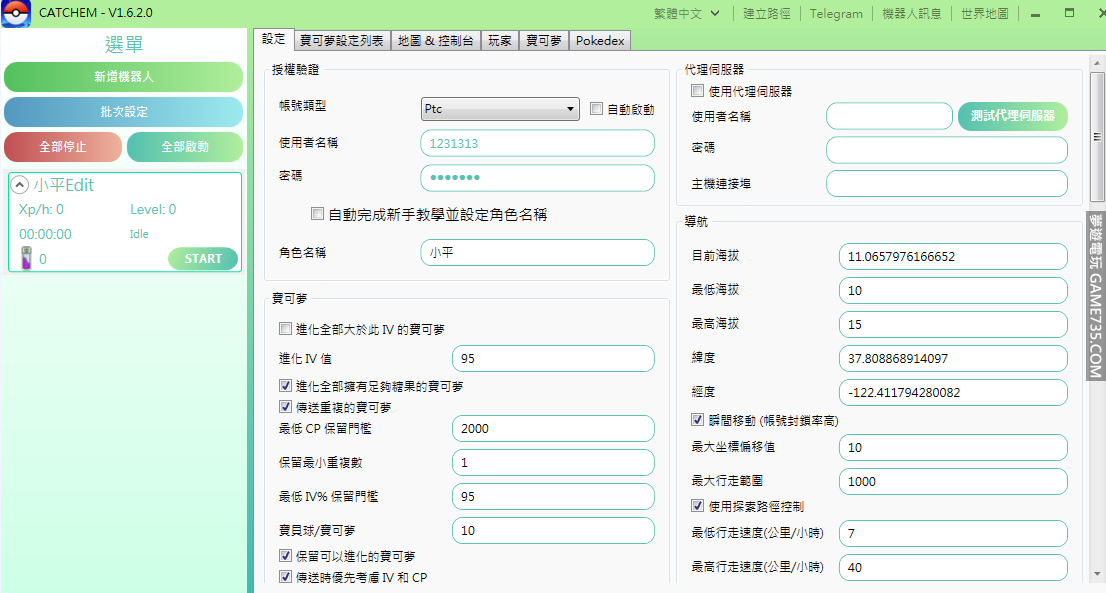Screen dimensions: 1106x593
Task: Open the 繁體中文 language dropdown
Action: [691, 14]
